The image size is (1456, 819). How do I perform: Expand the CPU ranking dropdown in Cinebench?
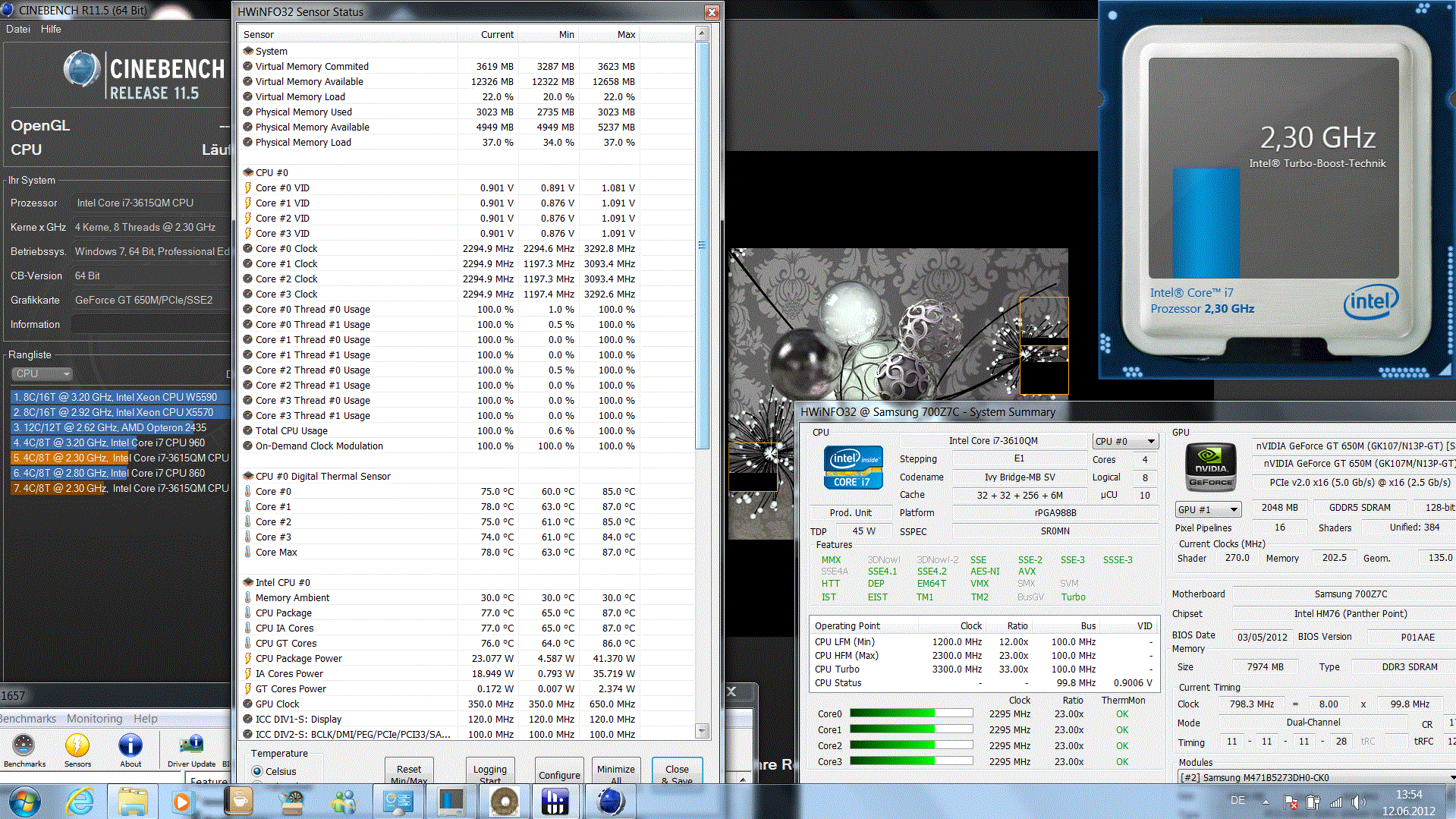[42, 373]
